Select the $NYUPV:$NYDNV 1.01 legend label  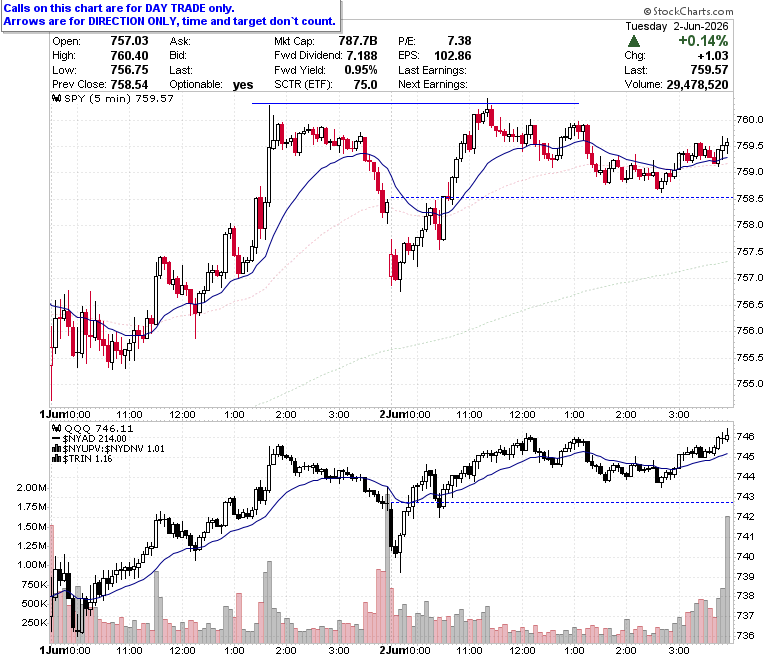pos(113,449)
